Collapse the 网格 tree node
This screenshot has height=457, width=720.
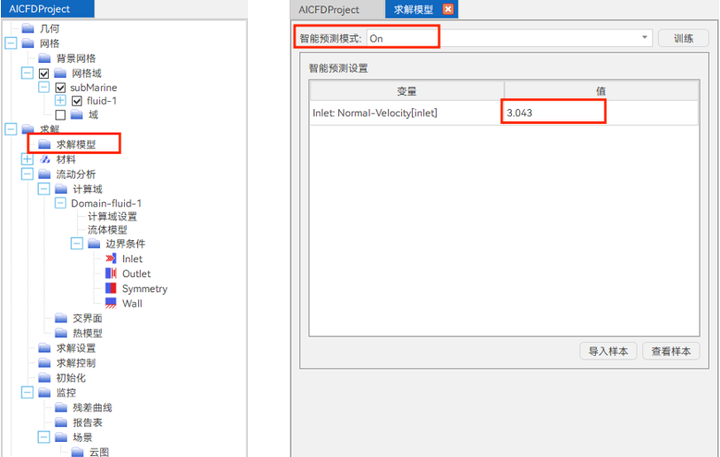coord(11,43)
